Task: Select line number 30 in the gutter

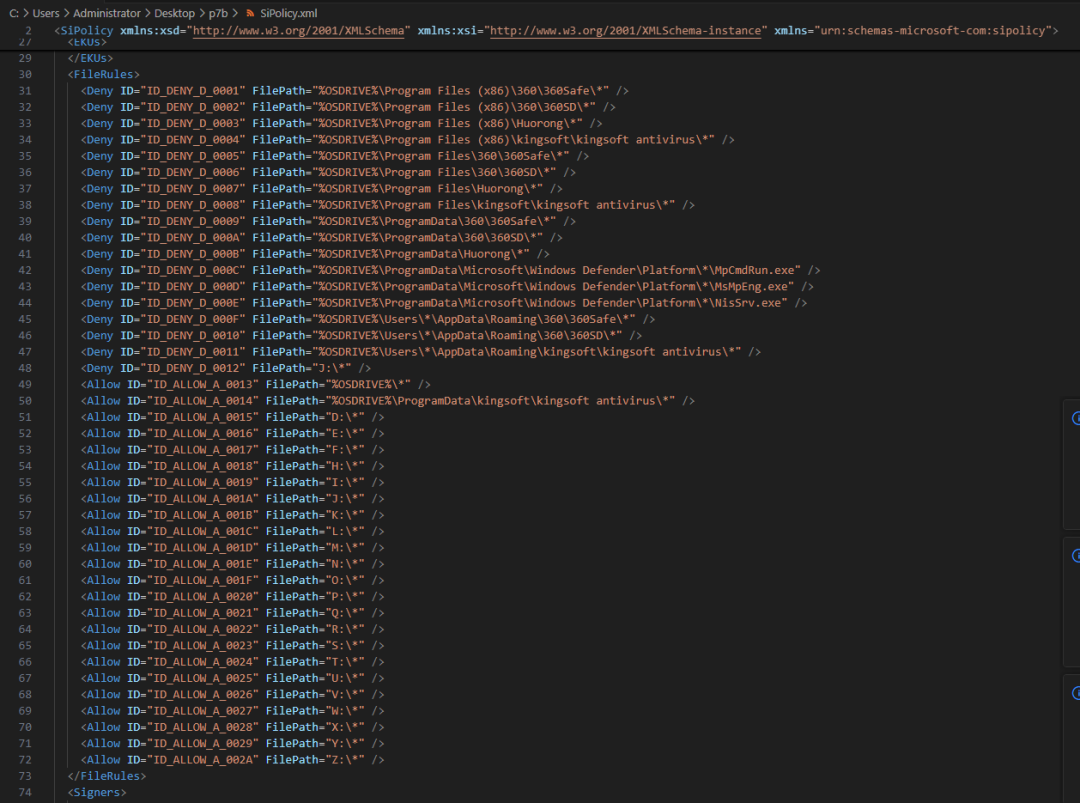Action: click(25, 74)
